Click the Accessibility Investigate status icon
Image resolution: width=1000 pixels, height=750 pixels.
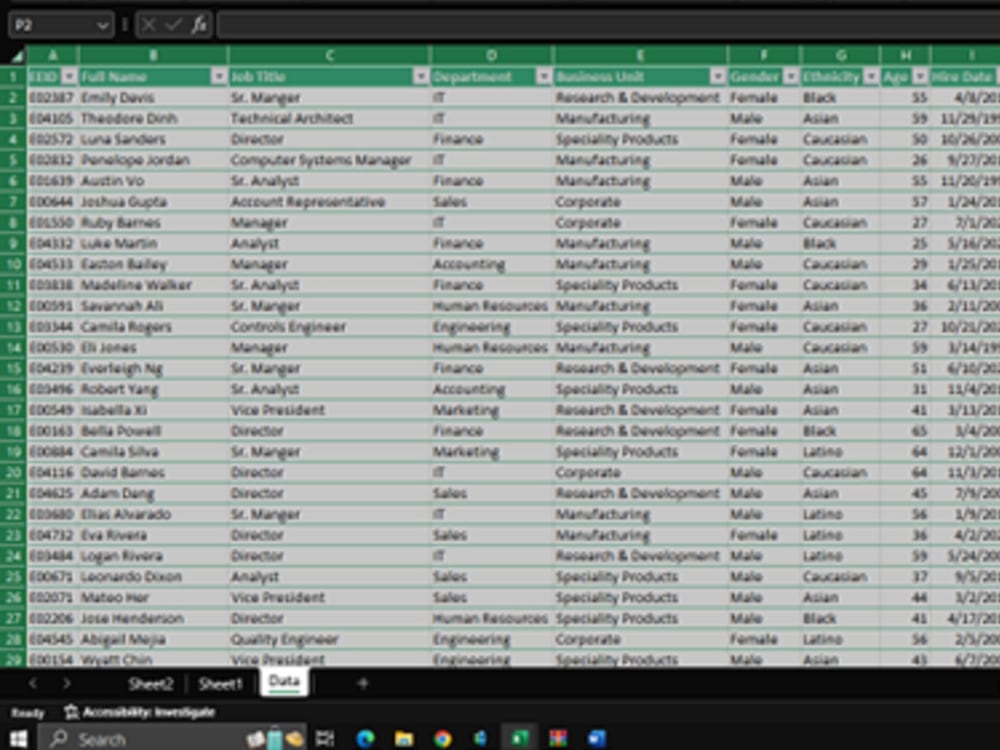71,712
